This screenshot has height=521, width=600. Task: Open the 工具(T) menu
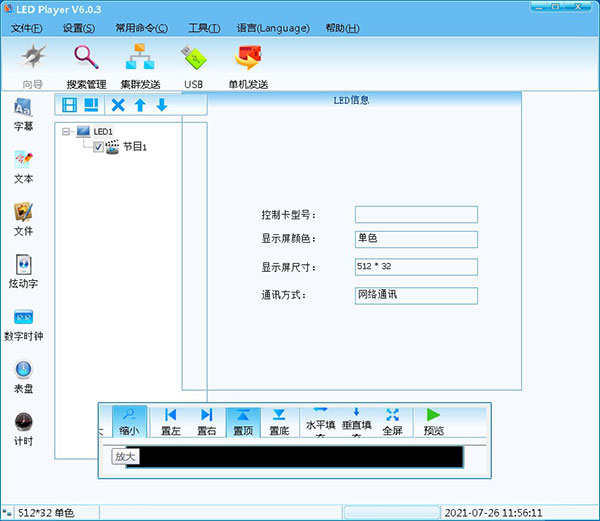click(204, 28)
